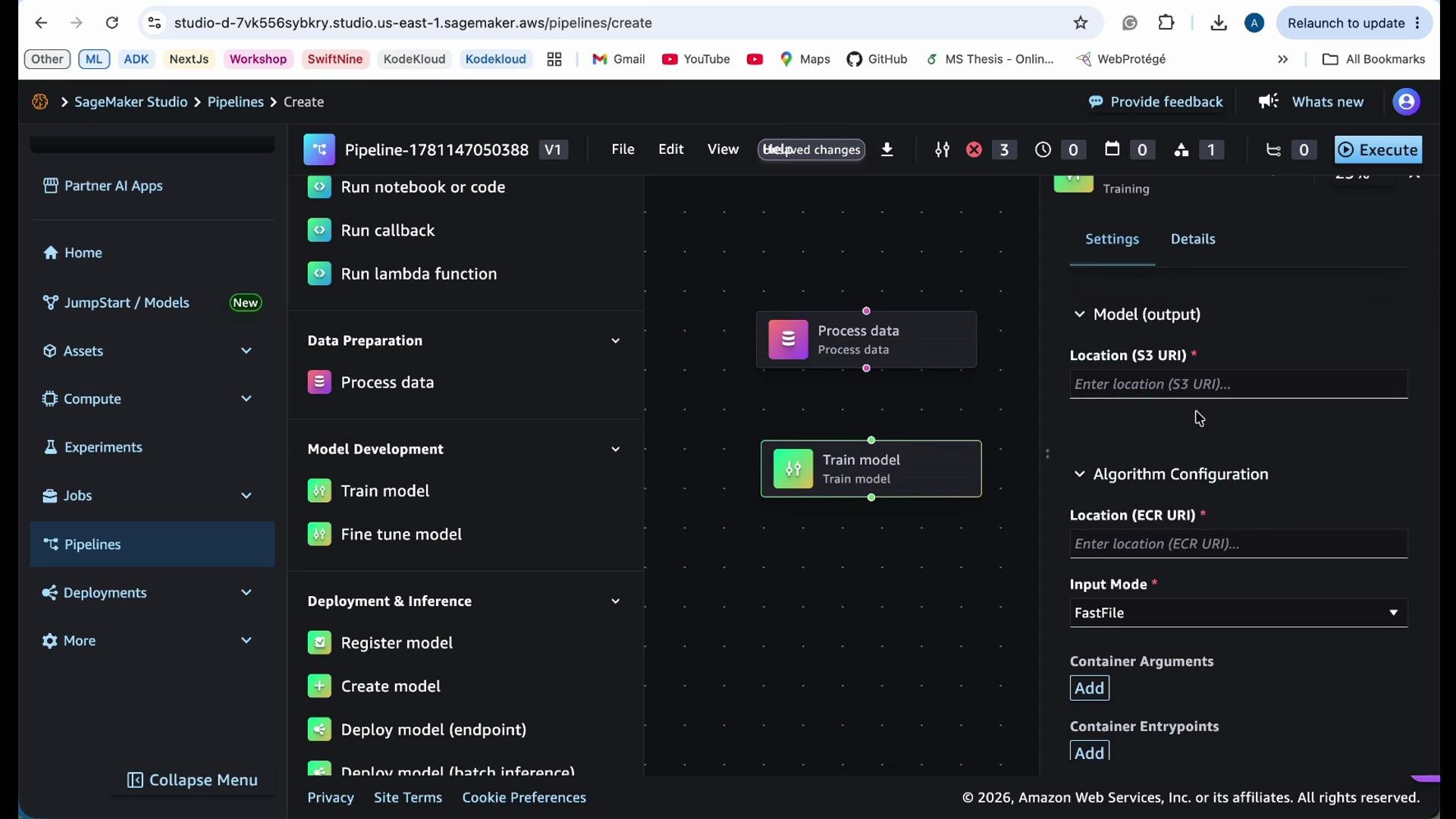
Task: Click the Run notebook or code step icon
Action: point(319,187)
